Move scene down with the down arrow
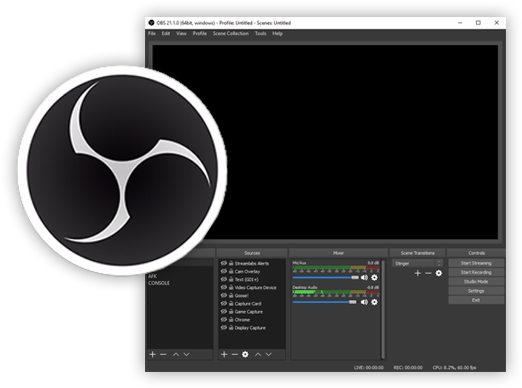This screenshot has height=388, width=522. 186,354
